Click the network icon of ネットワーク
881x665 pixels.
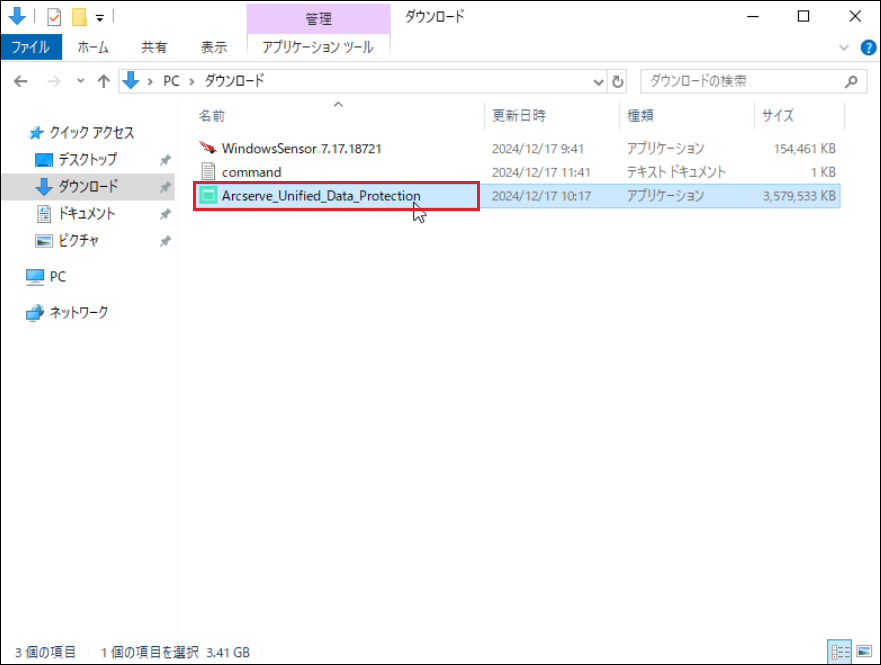tap(35, 312)
